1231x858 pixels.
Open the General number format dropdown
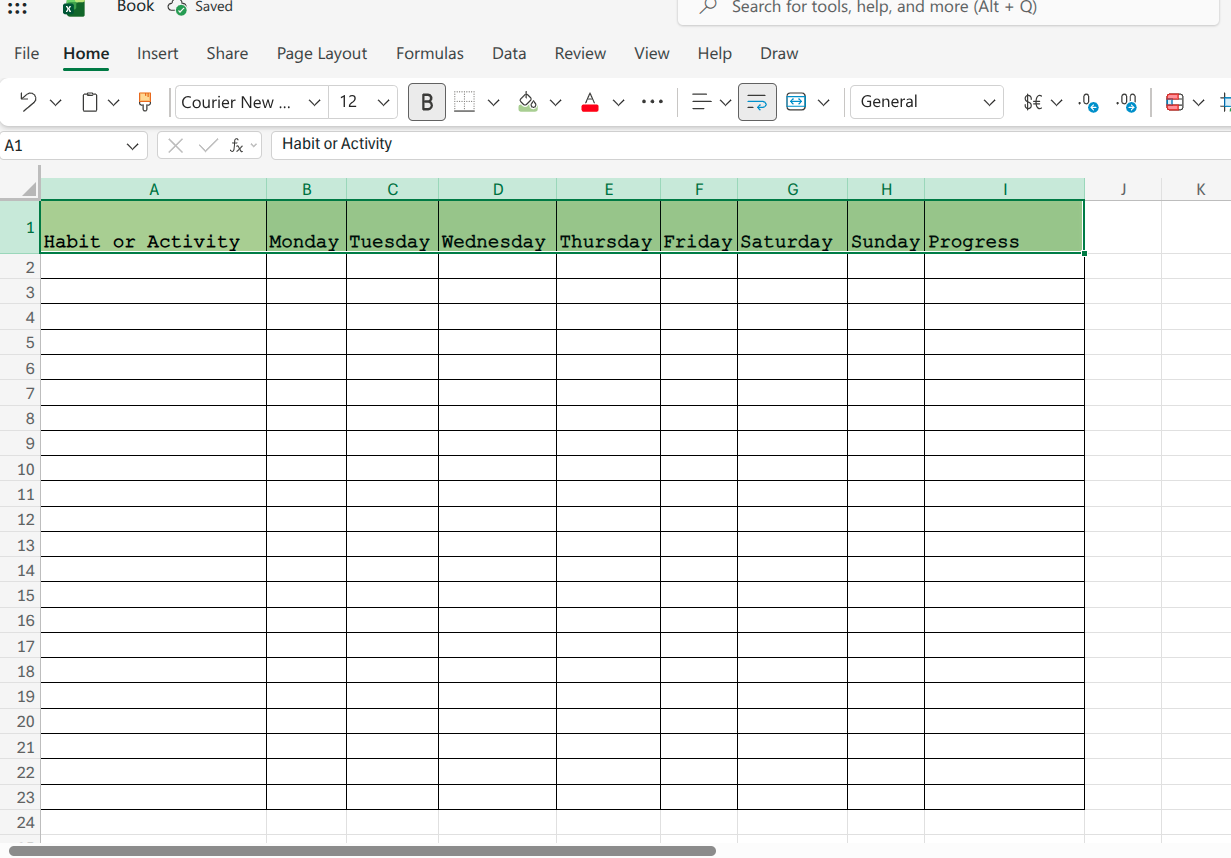[927, 102]
